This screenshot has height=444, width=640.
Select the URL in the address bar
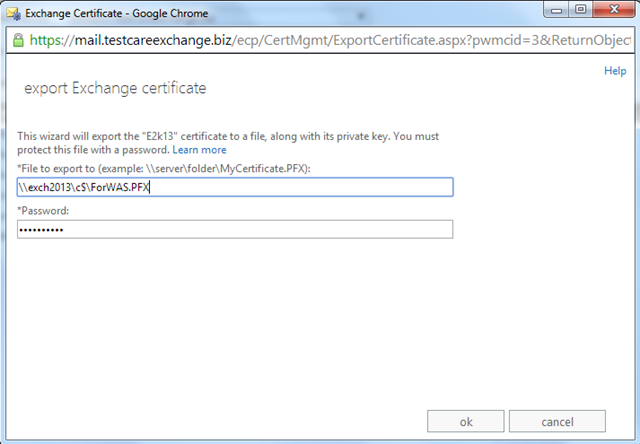(x=330, y=40)
